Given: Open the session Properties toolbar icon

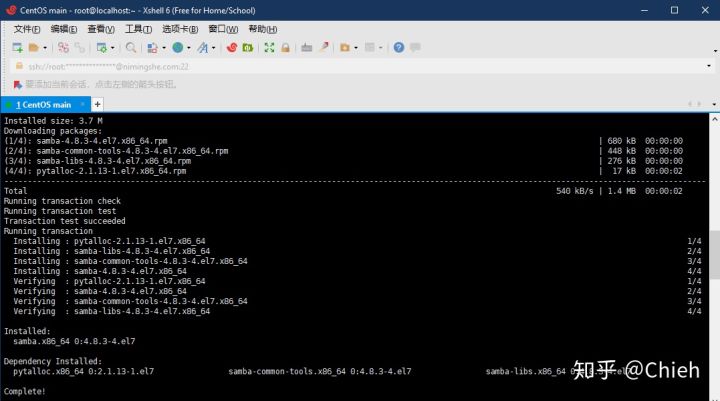Looking at the screenshot, I should 101,47.
